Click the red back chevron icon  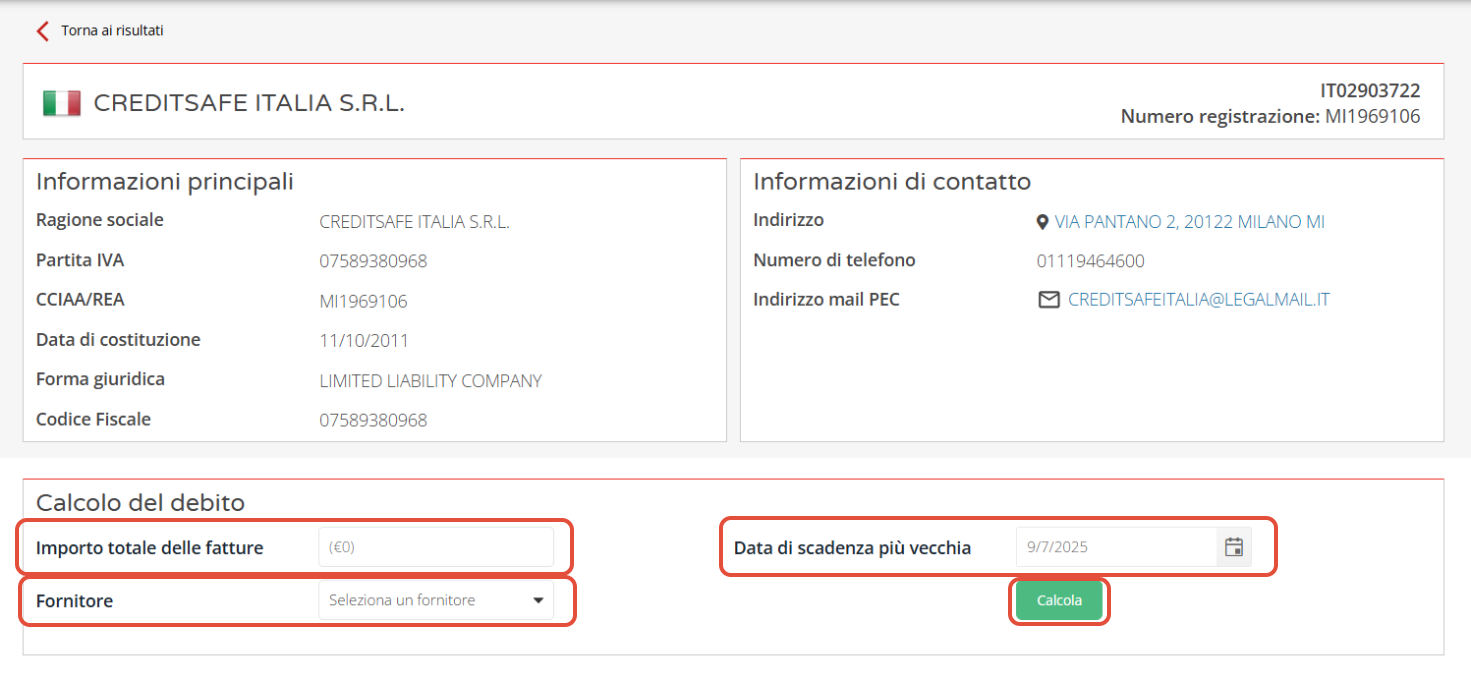[x=42, y=31]
